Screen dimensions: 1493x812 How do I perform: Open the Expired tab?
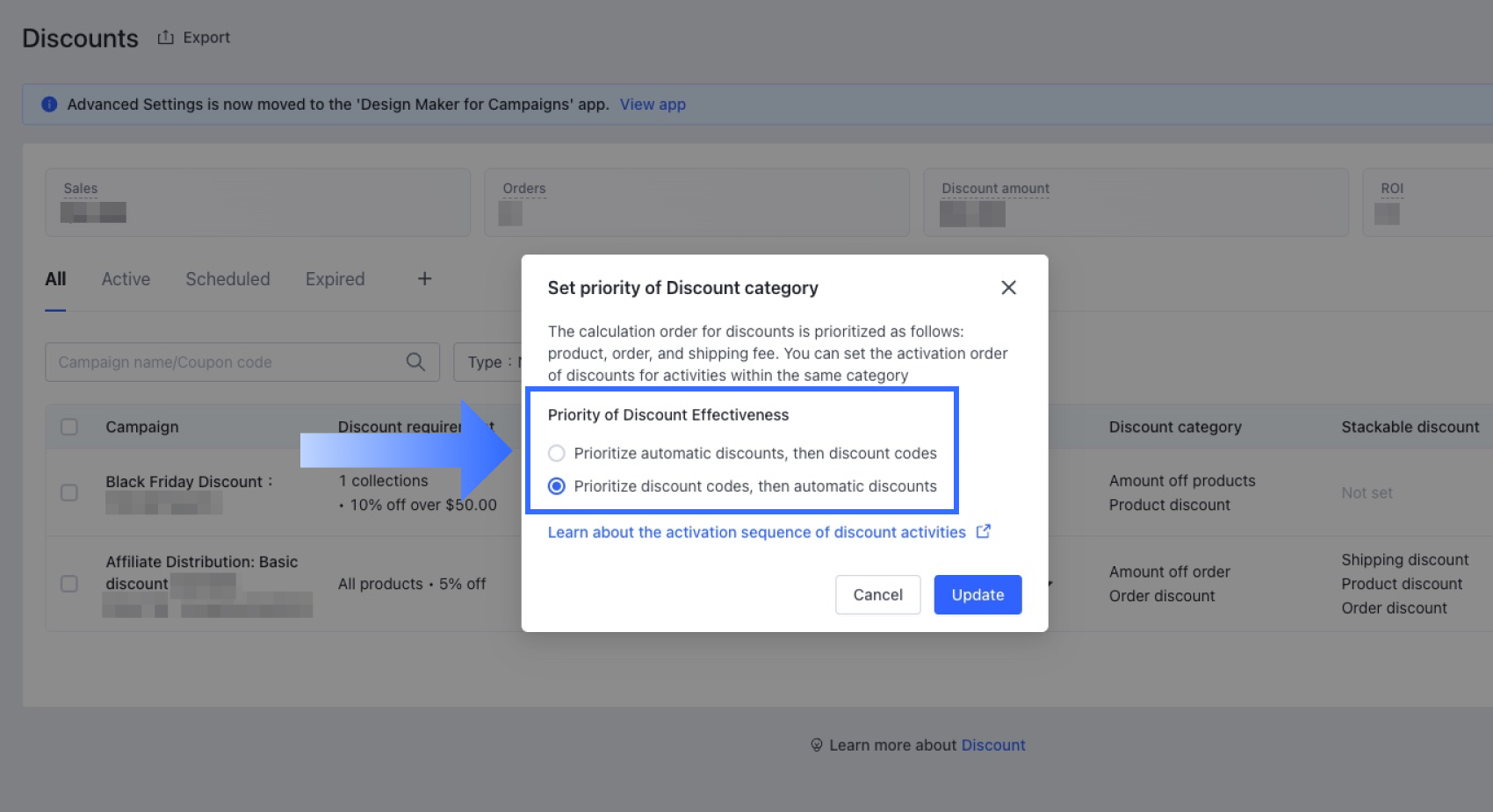[335, 279]
